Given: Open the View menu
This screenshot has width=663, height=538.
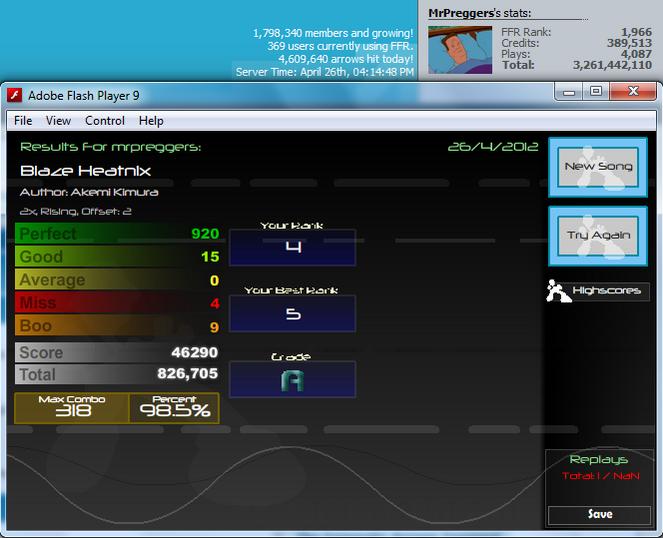Looking at the screenshot, I should (x=58, y=121).
